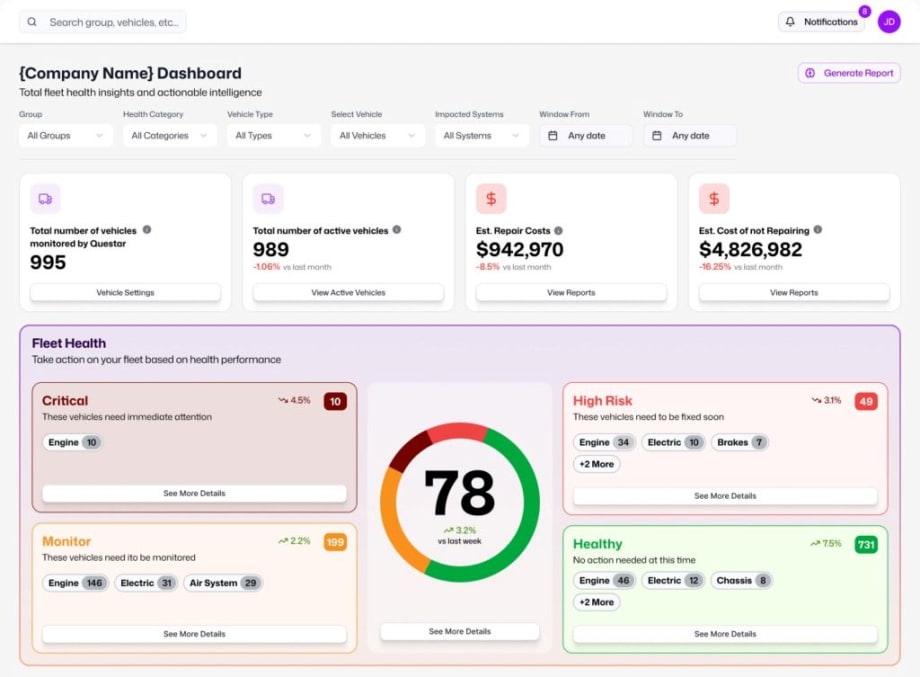Image resolution: width=920 pixels, height=677 pixels.
Task: Click the truck icon on active vehicles card
Action: click(x=266, y=198)
